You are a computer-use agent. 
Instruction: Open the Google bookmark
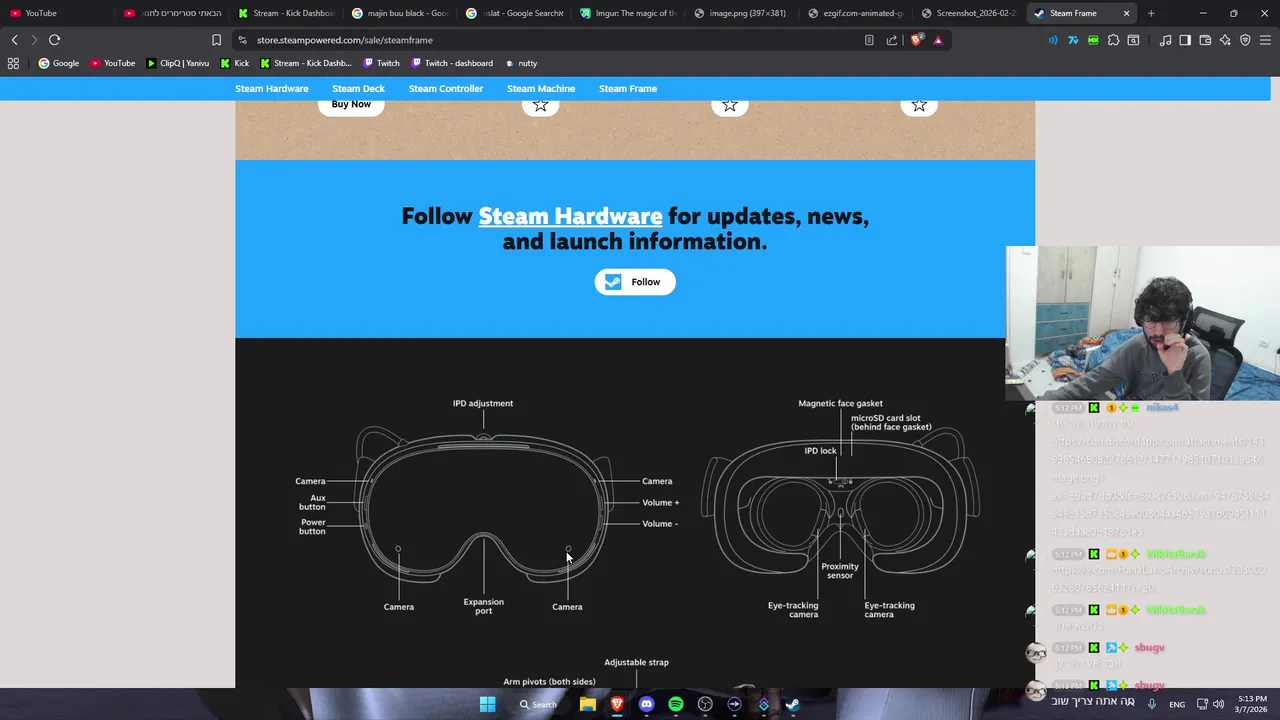59,63
